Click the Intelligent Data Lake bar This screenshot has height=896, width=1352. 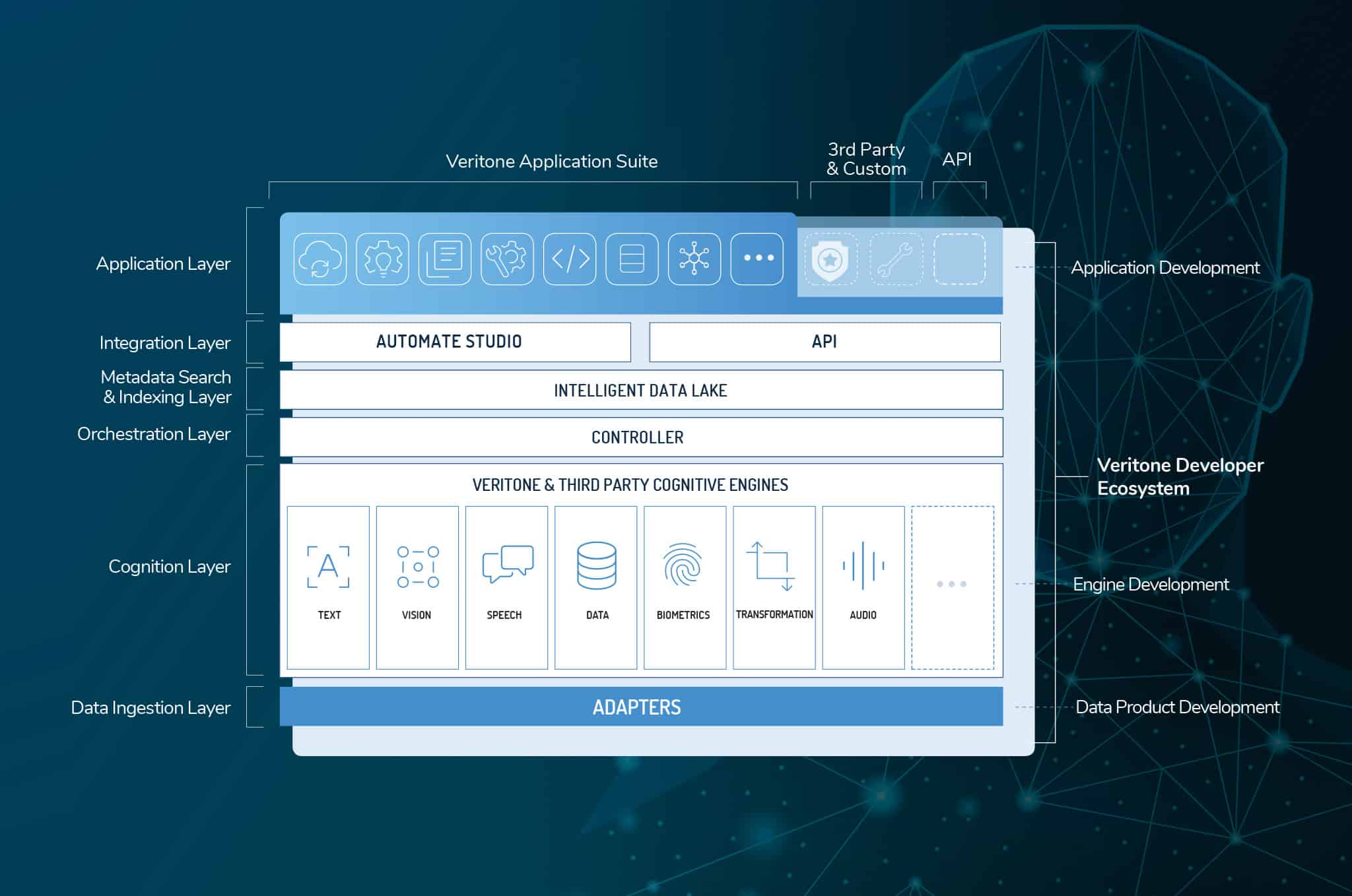tap(641, 390)
